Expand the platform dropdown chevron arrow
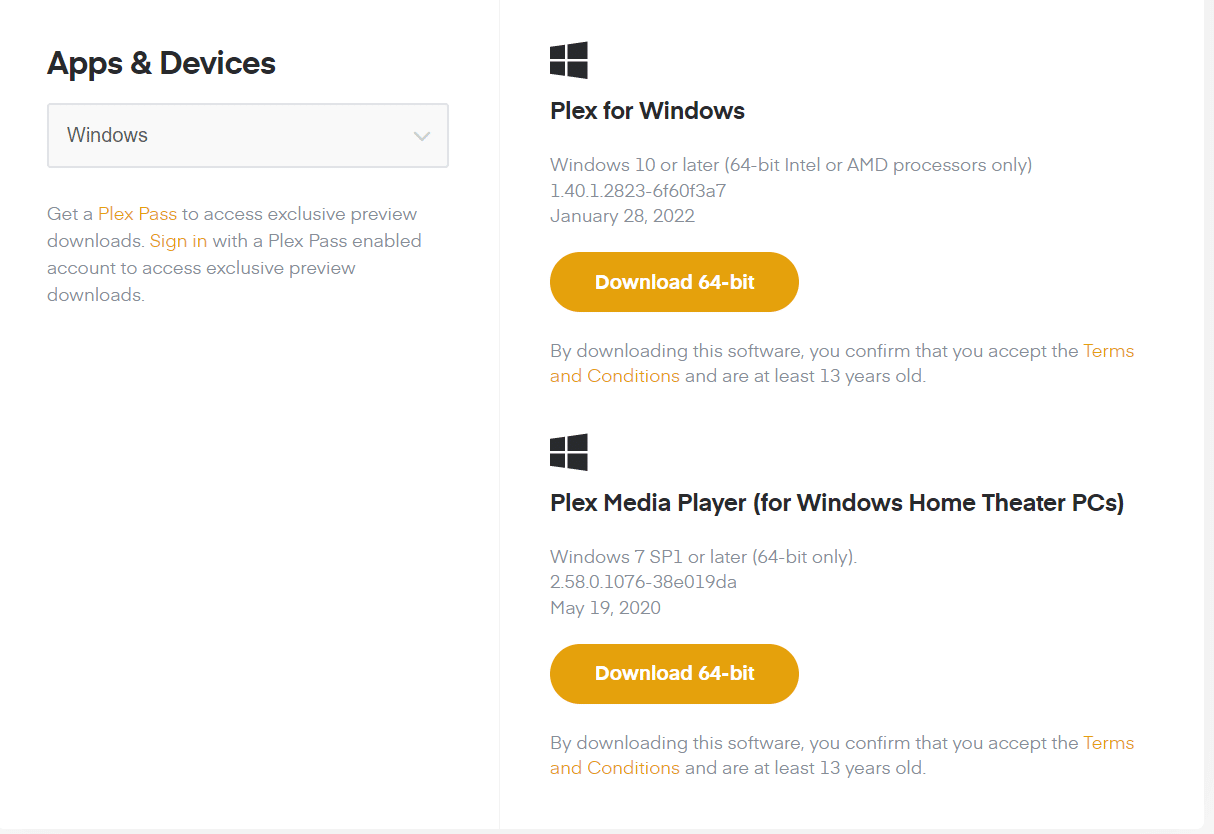The image size is (1214, 834). [x=422, y=136]
